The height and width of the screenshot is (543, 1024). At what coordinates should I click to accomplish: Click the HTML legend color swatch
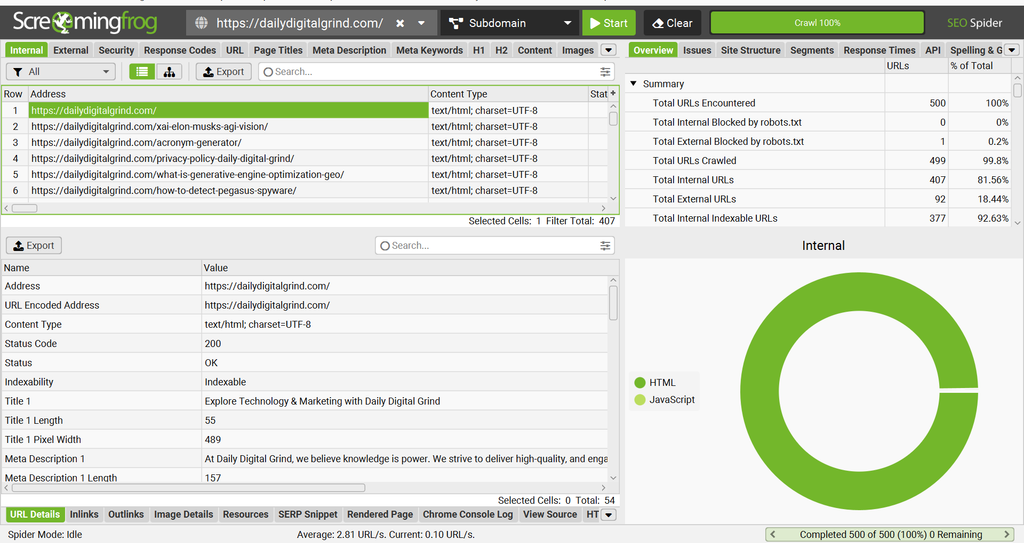[640, 383]
